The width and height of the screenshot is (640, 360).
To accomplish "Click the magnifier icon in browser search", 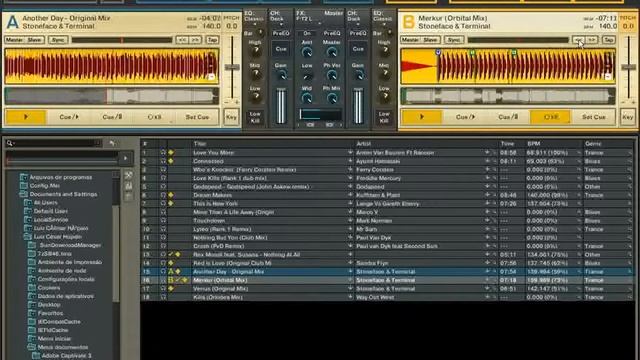I will [10, 143].
